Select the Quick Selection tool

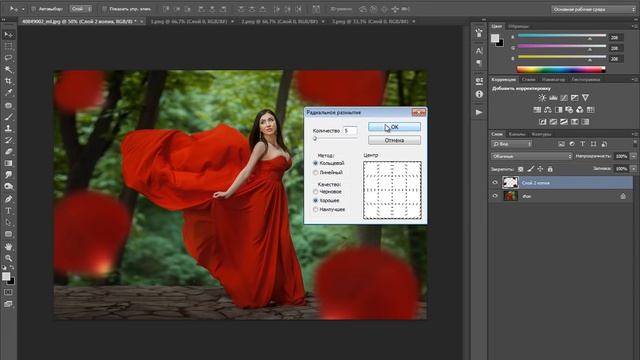(8, 69)
